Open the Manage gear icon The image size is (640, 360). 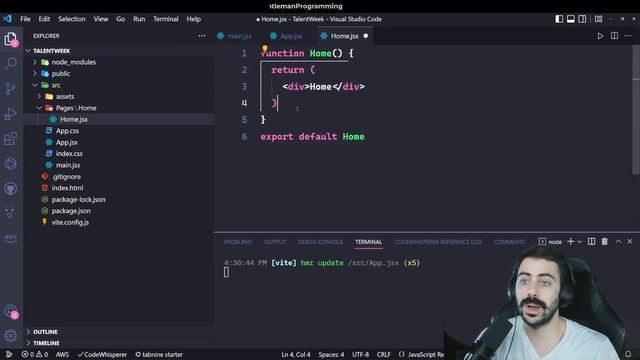click(11, 336)
